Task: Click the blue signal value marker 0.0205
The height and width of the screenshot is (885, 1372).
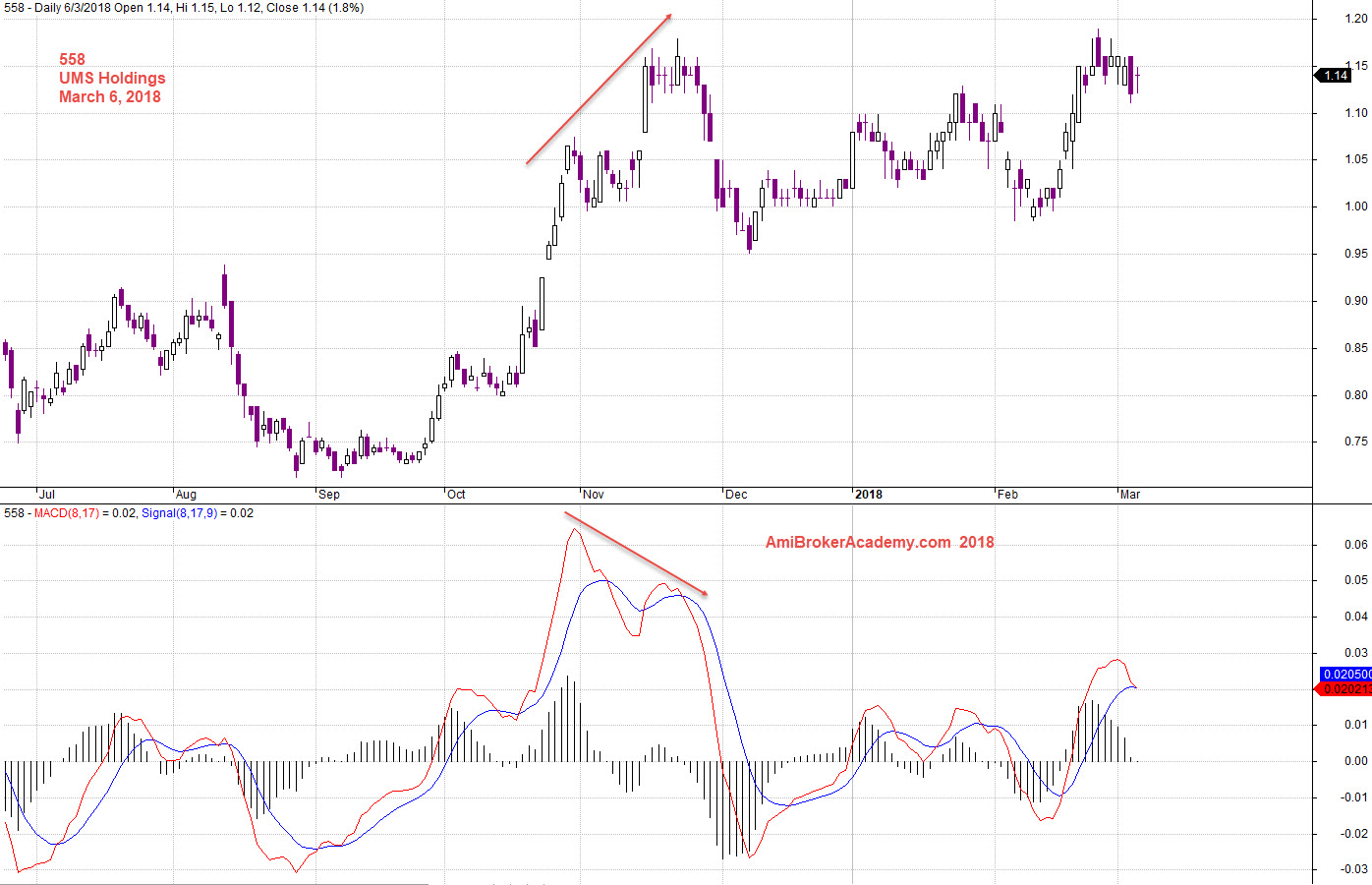Action: (1346, 674)
